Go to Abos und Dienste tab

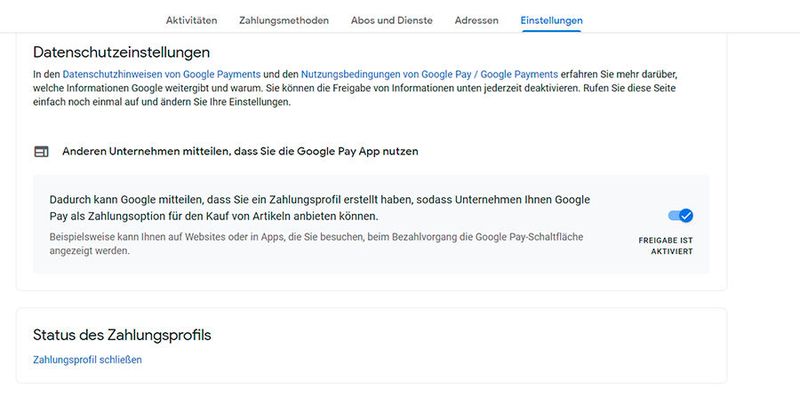point(391,20)
